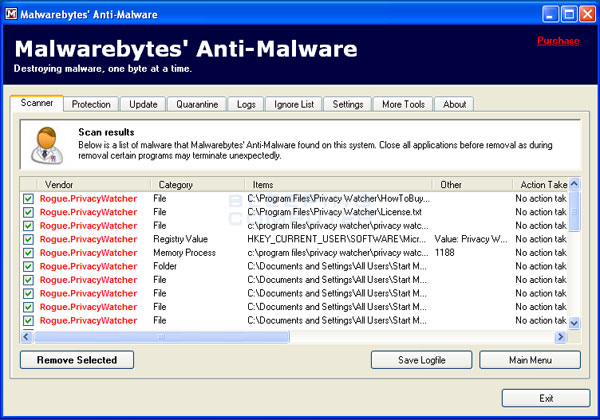Open the Protection tab
Screen dimensions: 600x420
point(91,104)
